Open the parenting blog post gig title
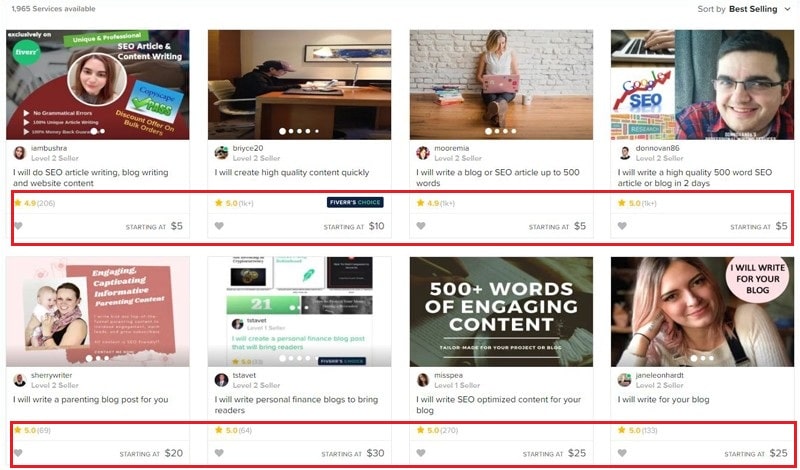 90,400
